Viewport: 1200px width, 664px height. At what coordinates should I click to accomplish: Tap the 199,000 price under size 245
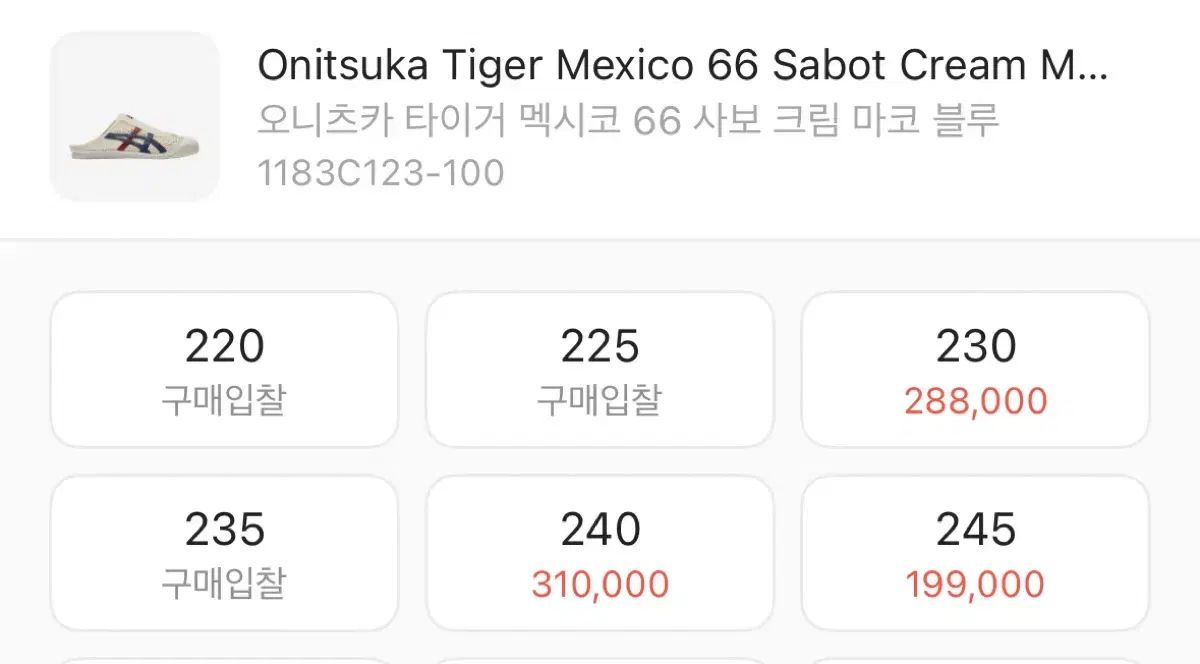coord(976,584)
